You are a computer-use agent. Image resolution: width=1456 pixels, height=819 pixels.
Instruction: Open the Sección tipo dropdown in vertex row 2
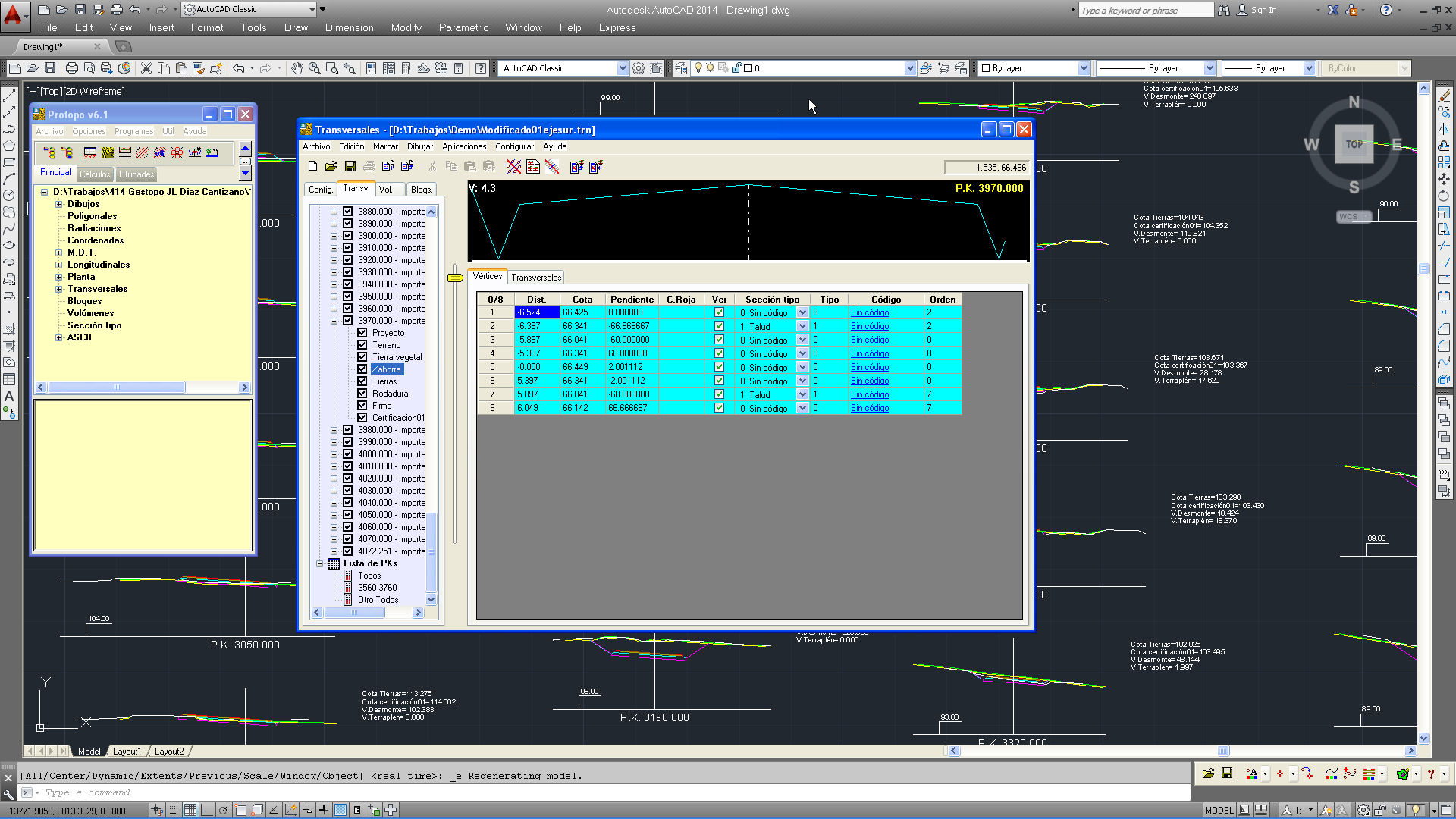tap(802, 326)
